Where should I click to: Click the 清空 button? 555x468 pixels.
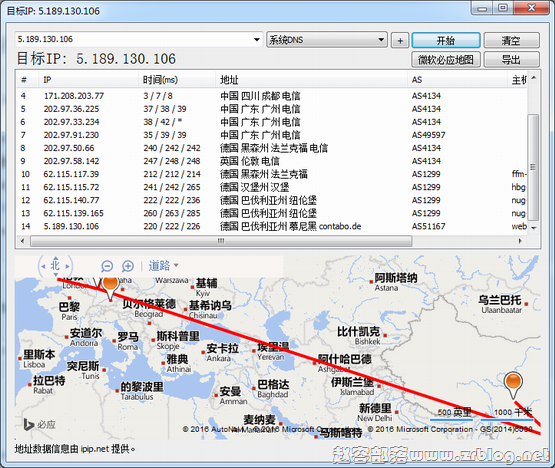tap(511, 40)
